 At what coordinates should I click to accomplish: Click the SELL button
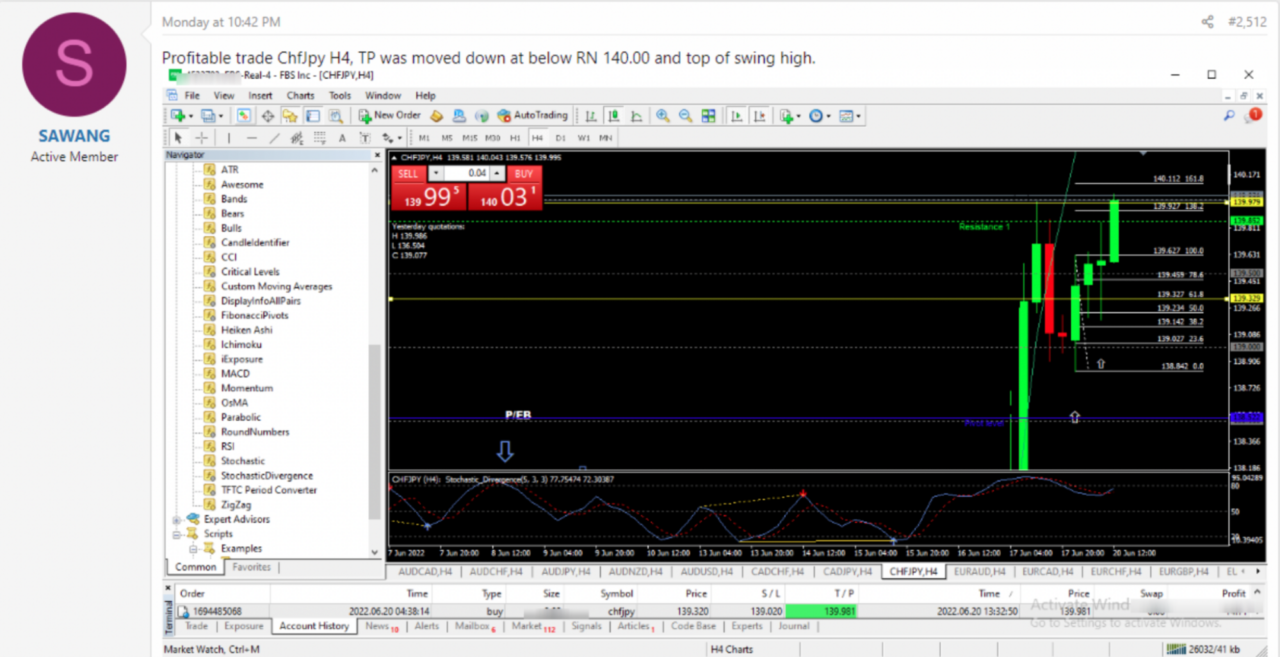point(408,173)
